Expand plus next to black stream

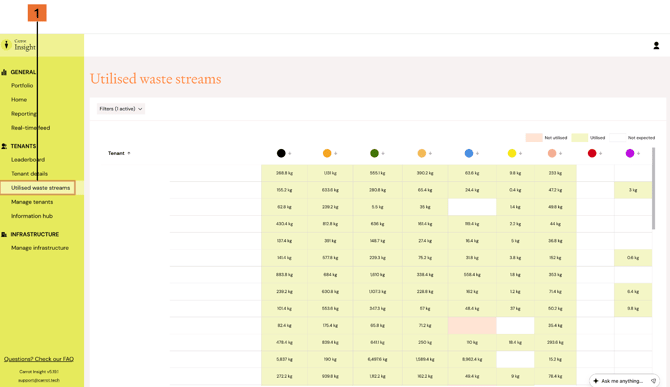[x=290, y=153]
